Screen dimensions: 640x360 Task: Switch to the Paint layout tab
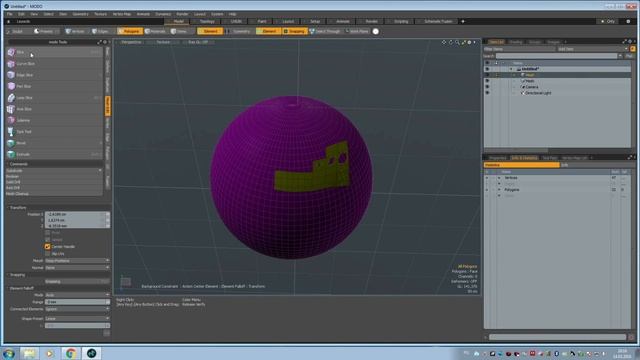[262, 21]
